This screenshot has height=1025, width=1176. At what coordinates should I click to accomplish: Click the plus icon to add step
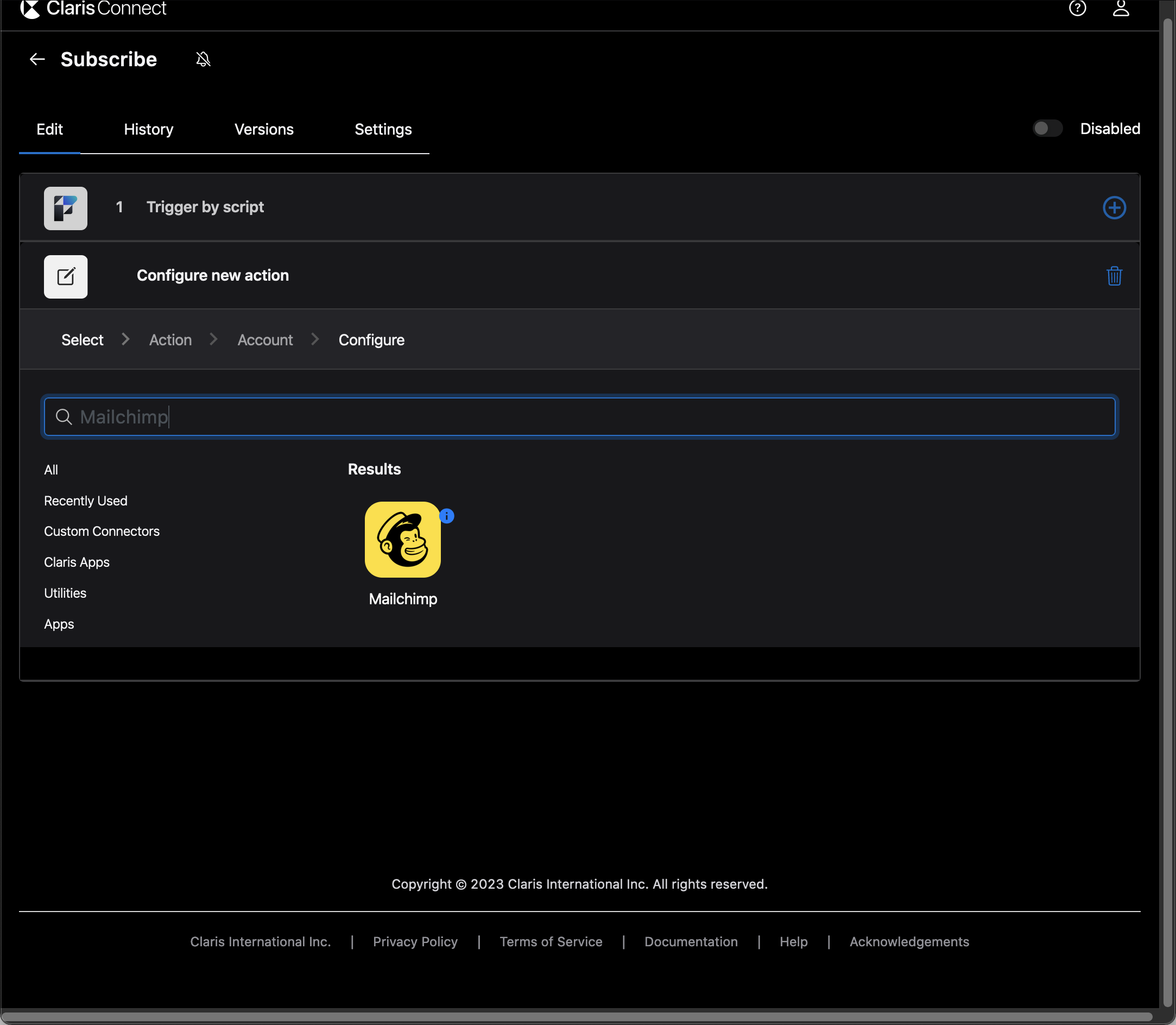[1114, 207]
